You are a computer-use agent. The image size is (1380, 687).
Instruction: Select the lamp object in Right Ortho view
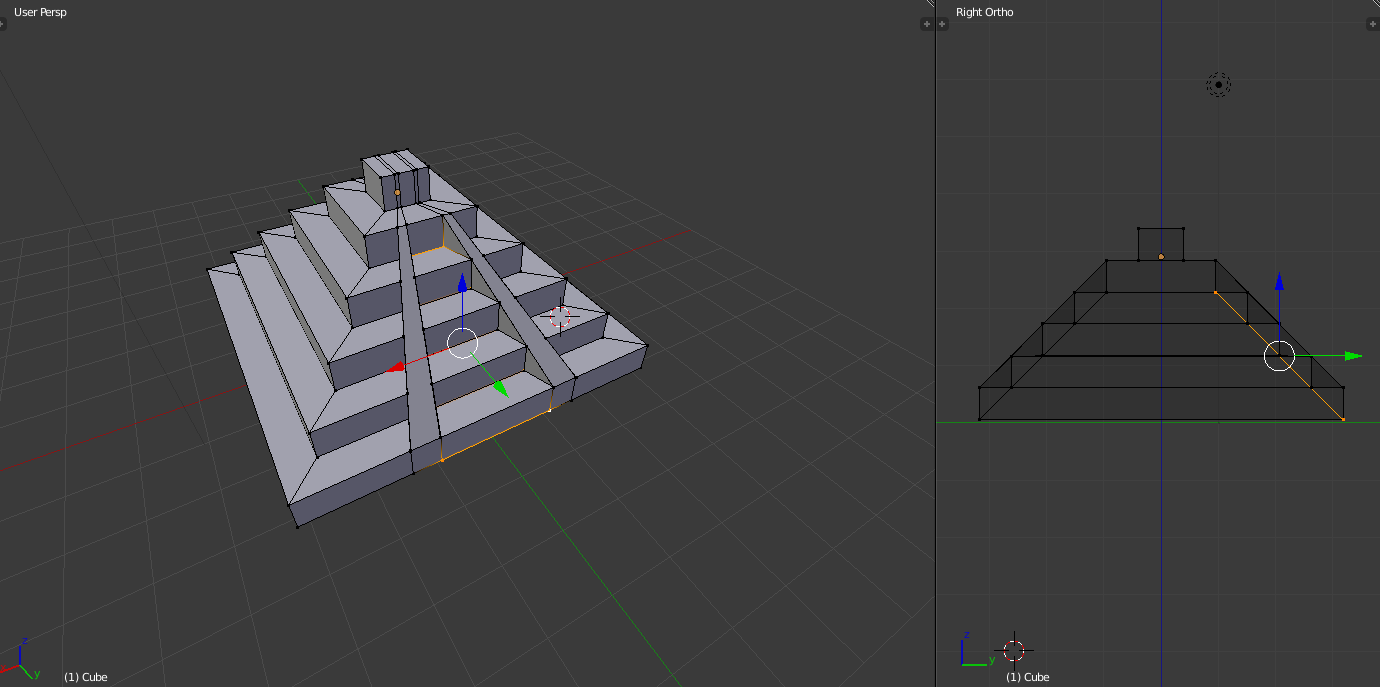1218,85
